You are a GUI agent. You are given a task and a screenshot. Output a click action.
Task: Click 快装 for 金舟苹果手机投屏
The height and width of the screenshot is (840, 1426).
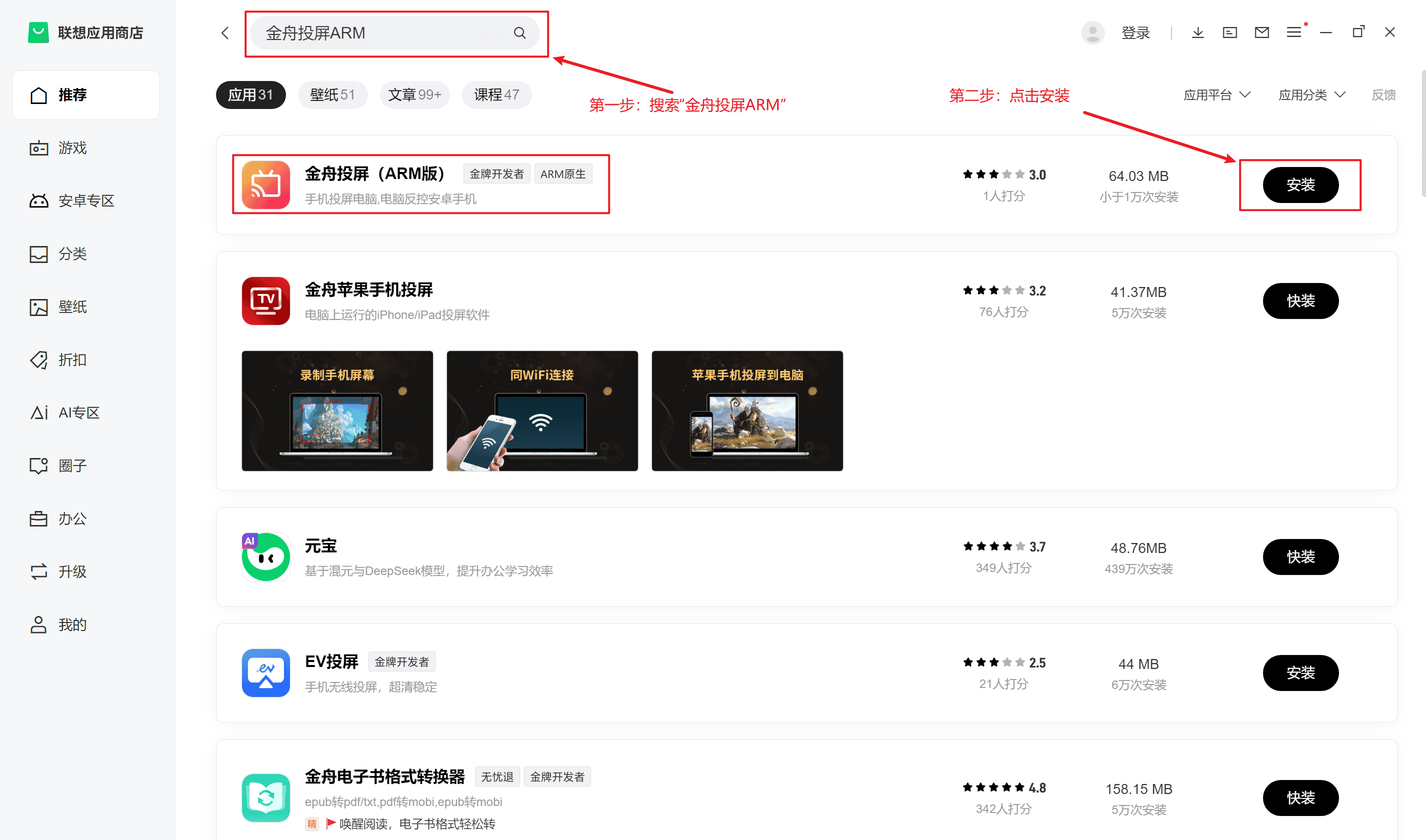1300,301
